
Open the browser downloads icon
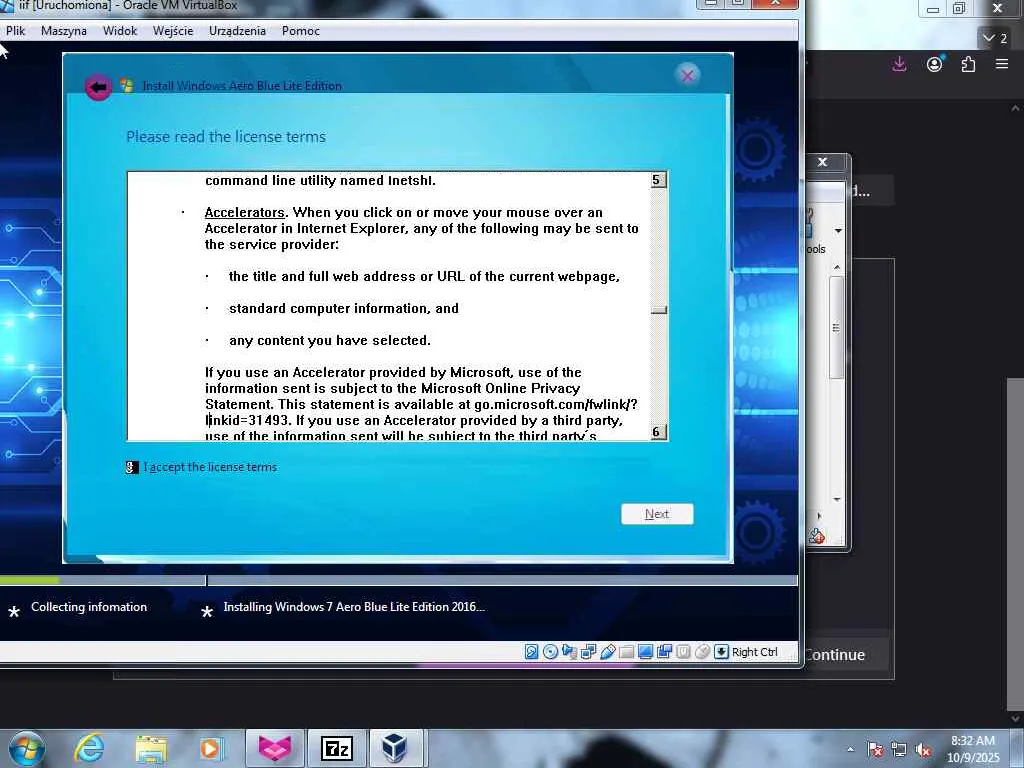click(899, 64)
